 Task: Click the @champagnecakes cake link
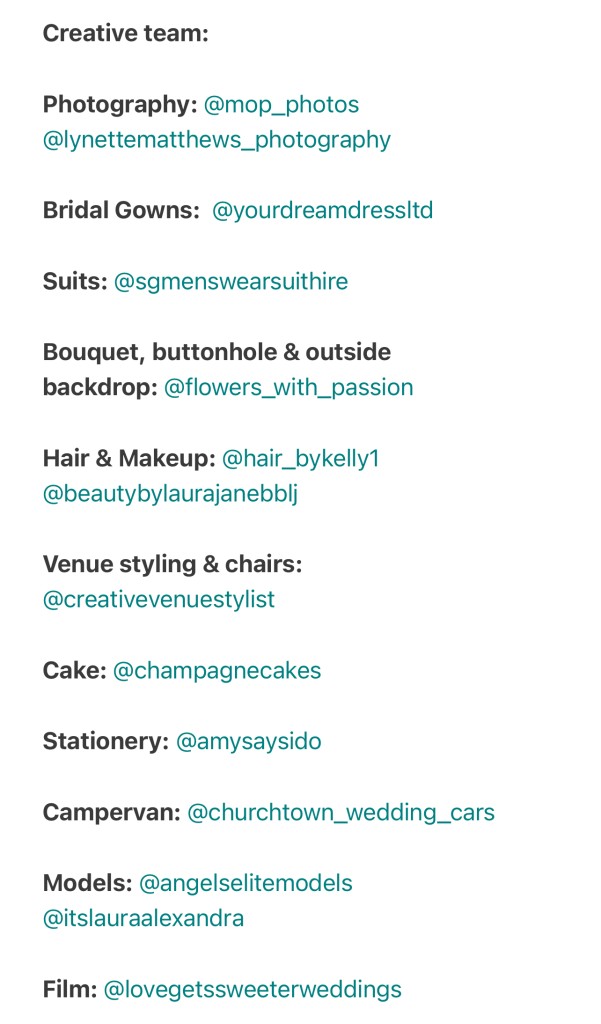pyautogui.click(x=217, y=671)
